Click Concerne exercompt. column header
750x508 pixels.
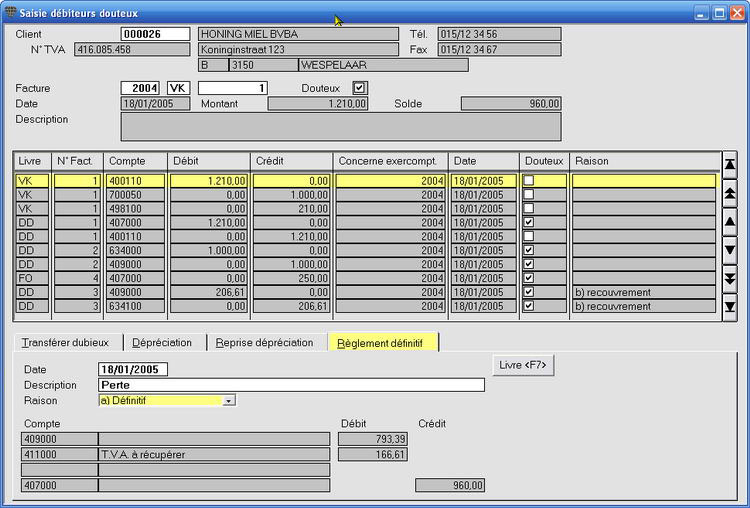coord(390,161)
